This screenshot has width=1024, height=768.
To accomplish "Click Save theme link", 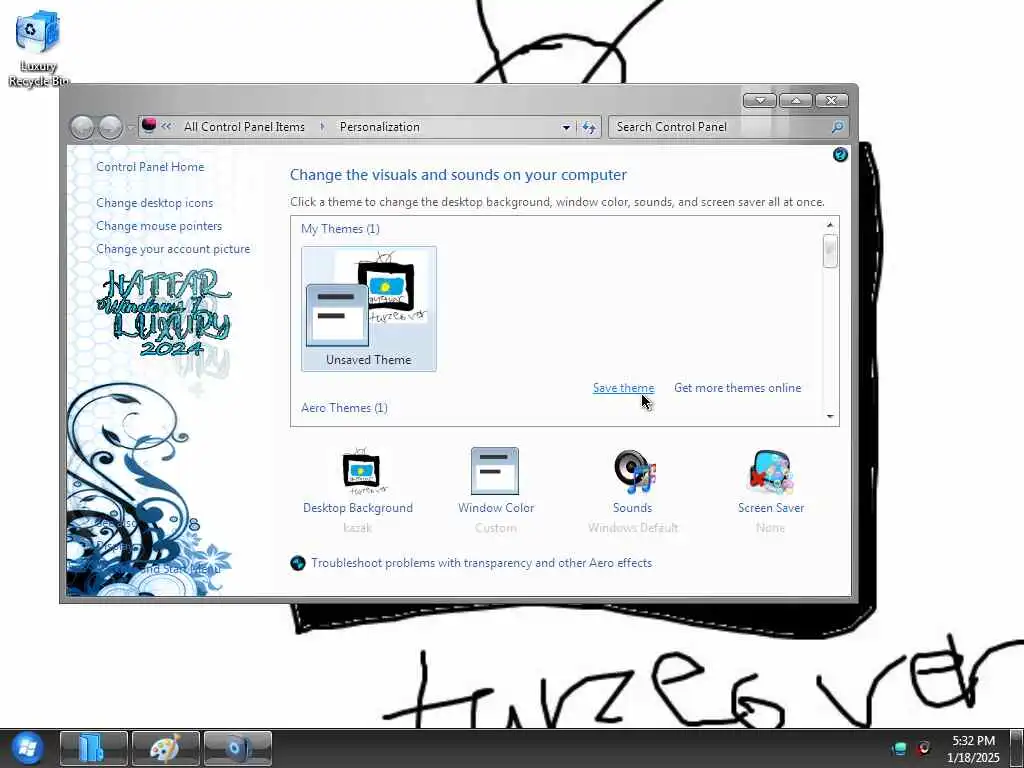I will tap(623, 388).
